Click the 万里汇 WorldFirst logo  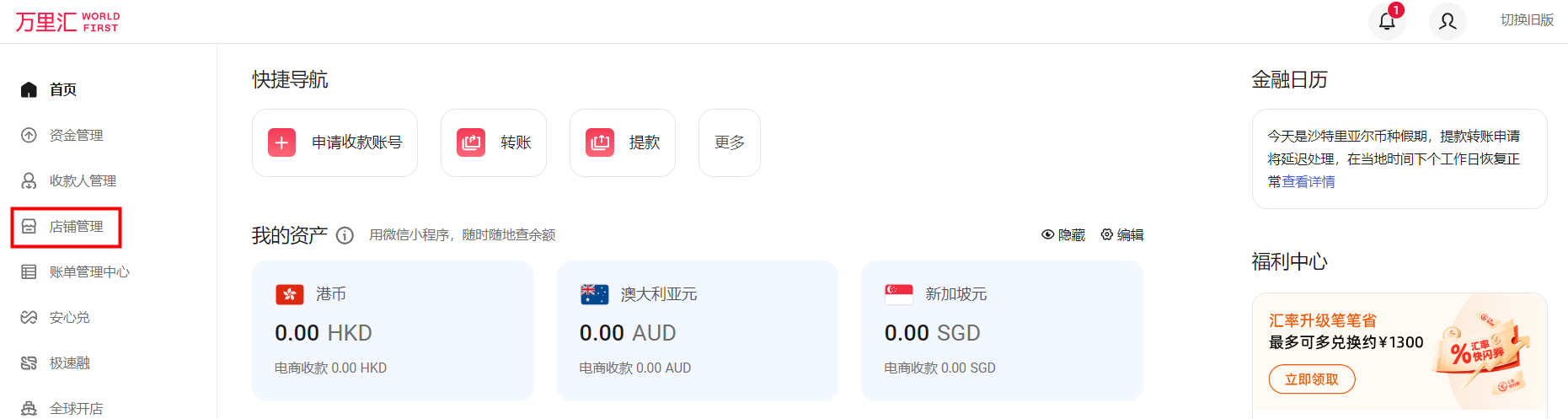[x=67, y=22]
